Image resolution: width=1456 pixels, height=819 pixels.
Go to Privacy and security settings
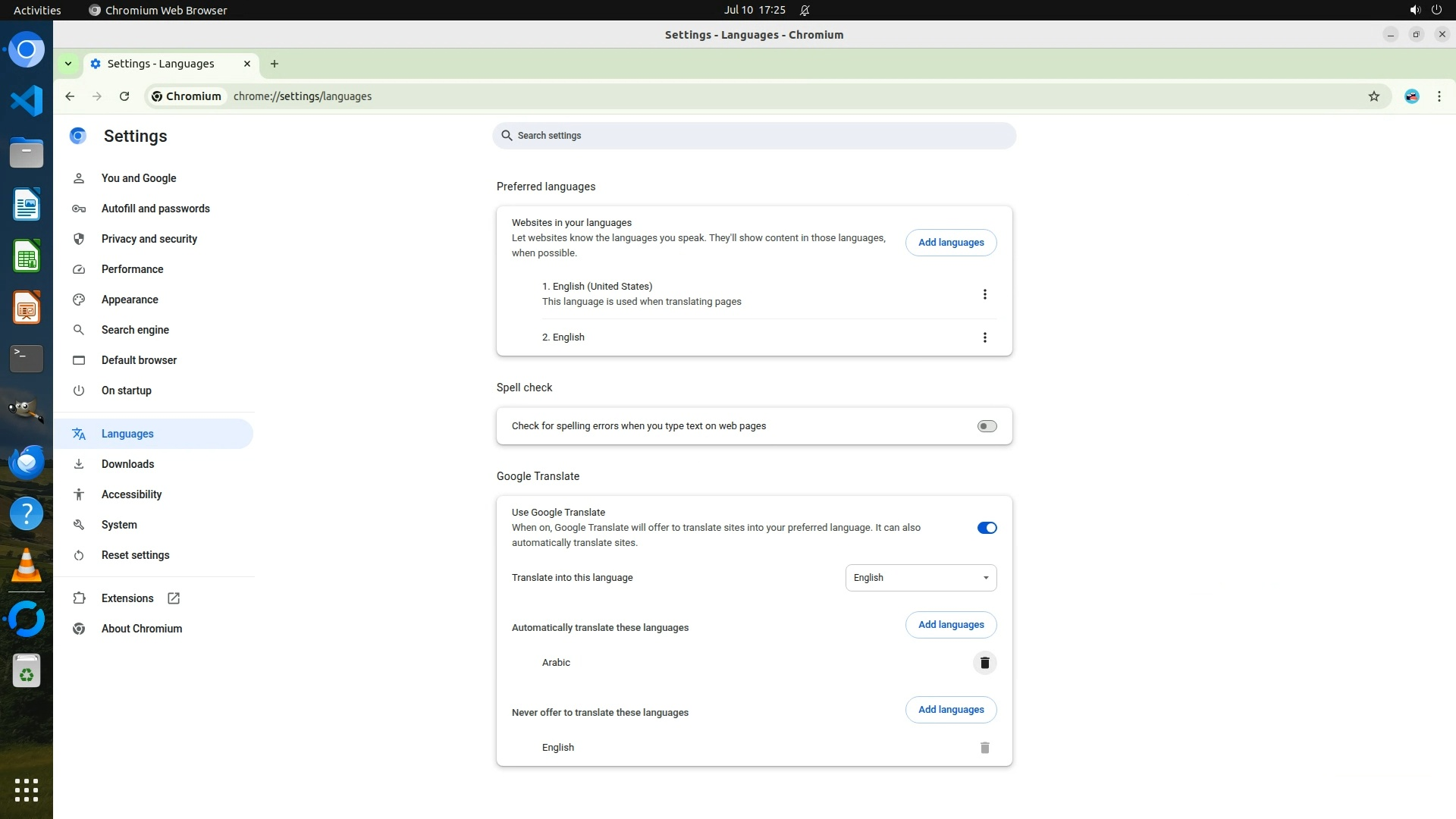(149, 239)
